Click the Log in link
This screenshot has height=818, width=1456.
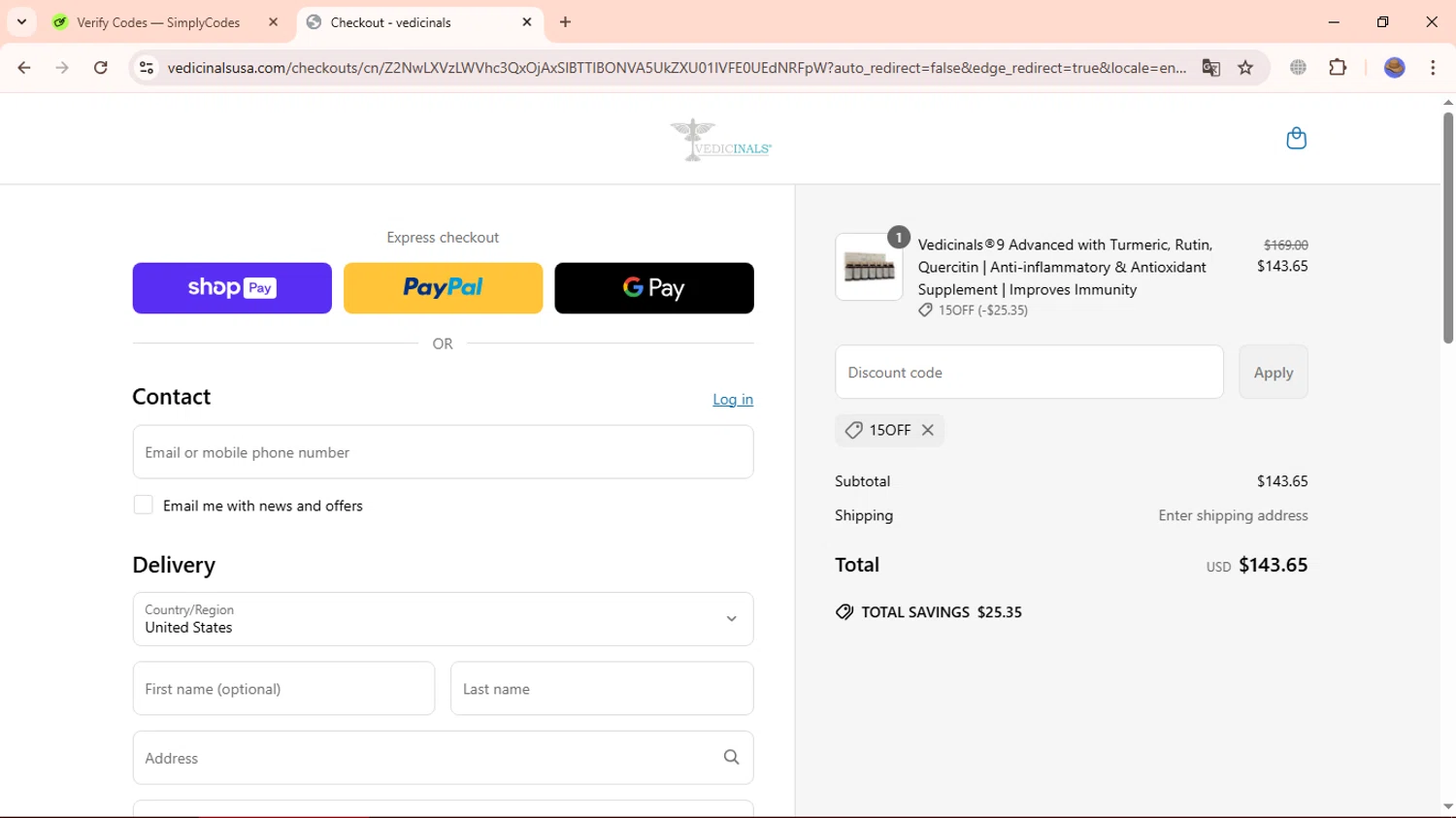point(733,400)
